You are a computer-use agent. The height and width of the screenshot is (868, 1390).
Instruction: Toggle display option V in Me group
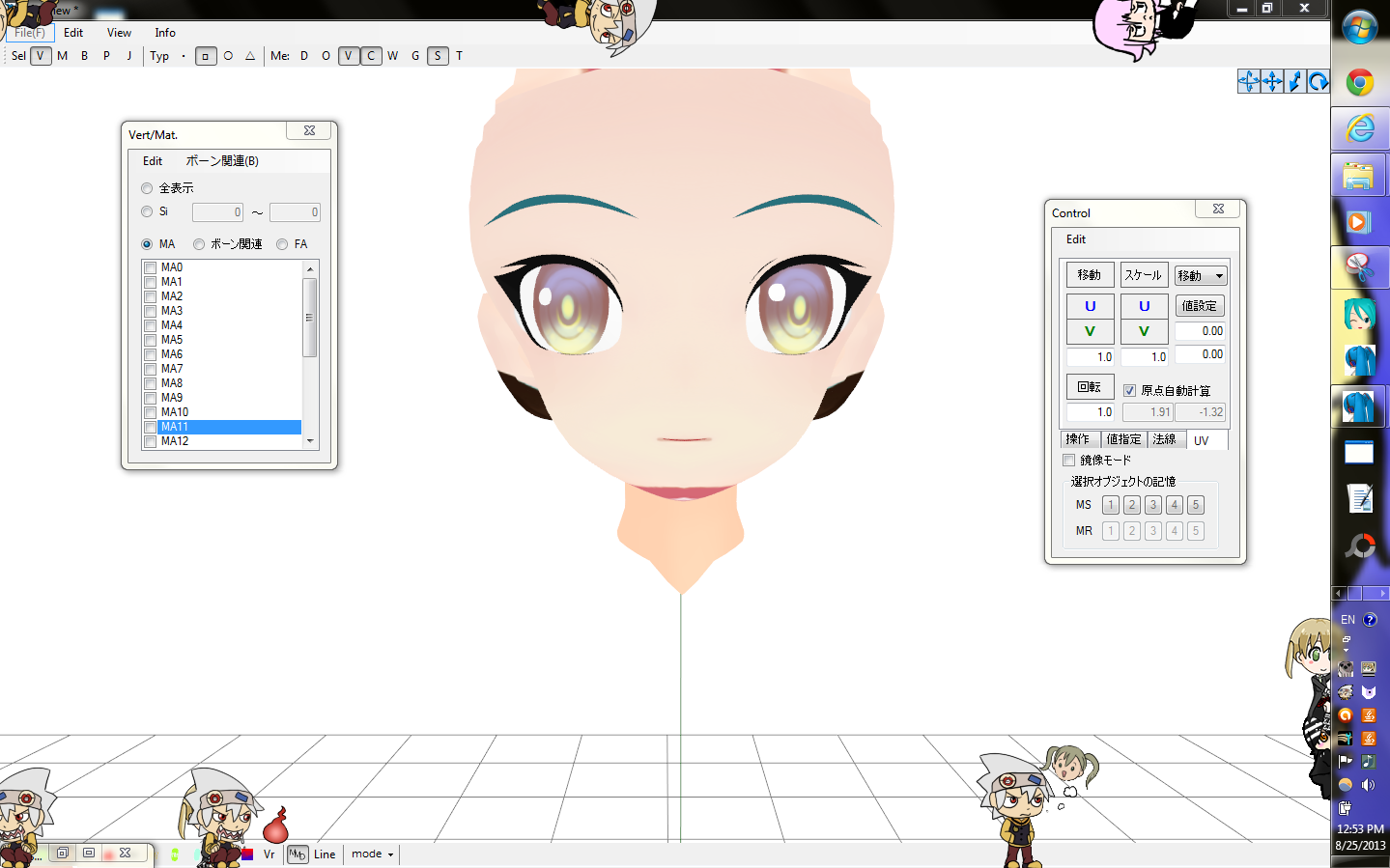(x=349, y=56)
